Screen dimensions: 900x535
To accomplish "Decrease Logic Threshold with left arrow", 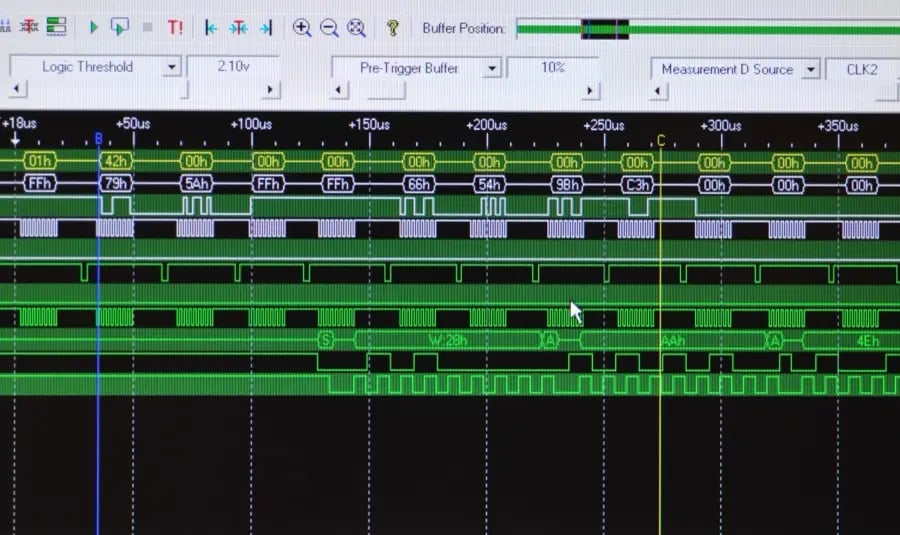I will pyautogui.click(x=17, y=88).
